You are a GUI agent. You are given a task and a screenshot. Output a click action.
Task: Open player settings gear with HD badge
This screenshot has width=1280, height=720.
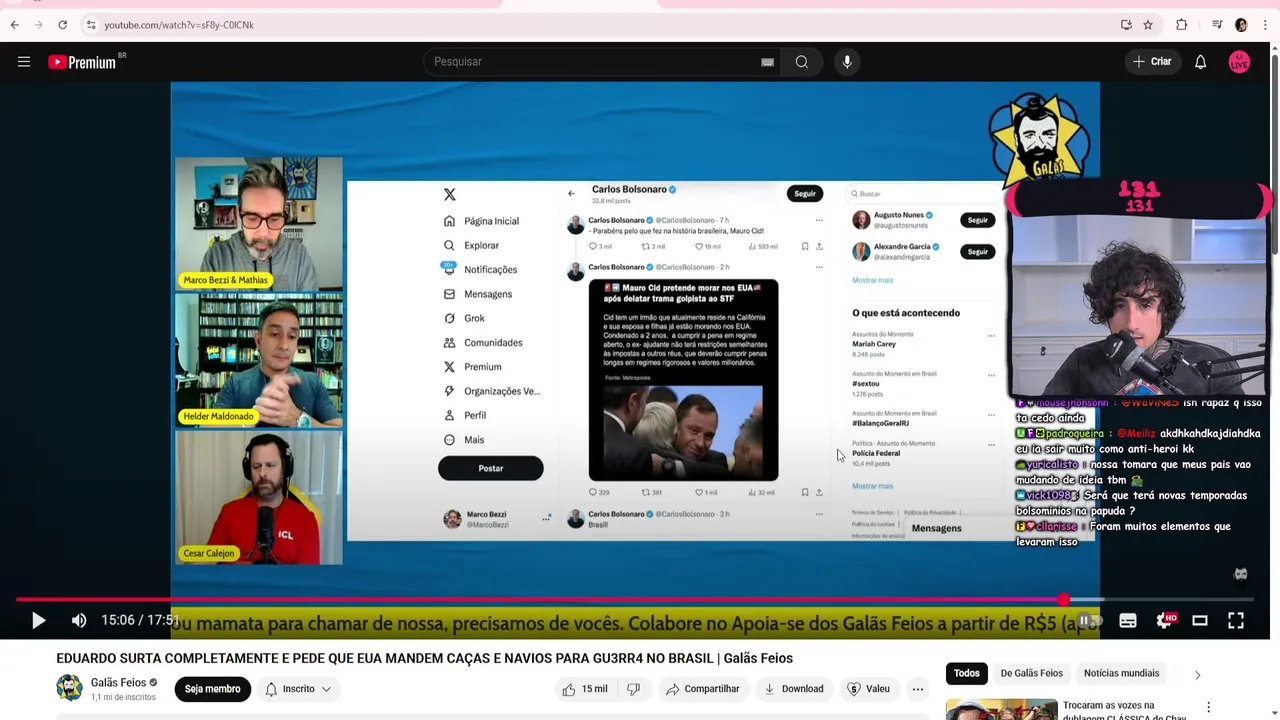coord(1165,621)
